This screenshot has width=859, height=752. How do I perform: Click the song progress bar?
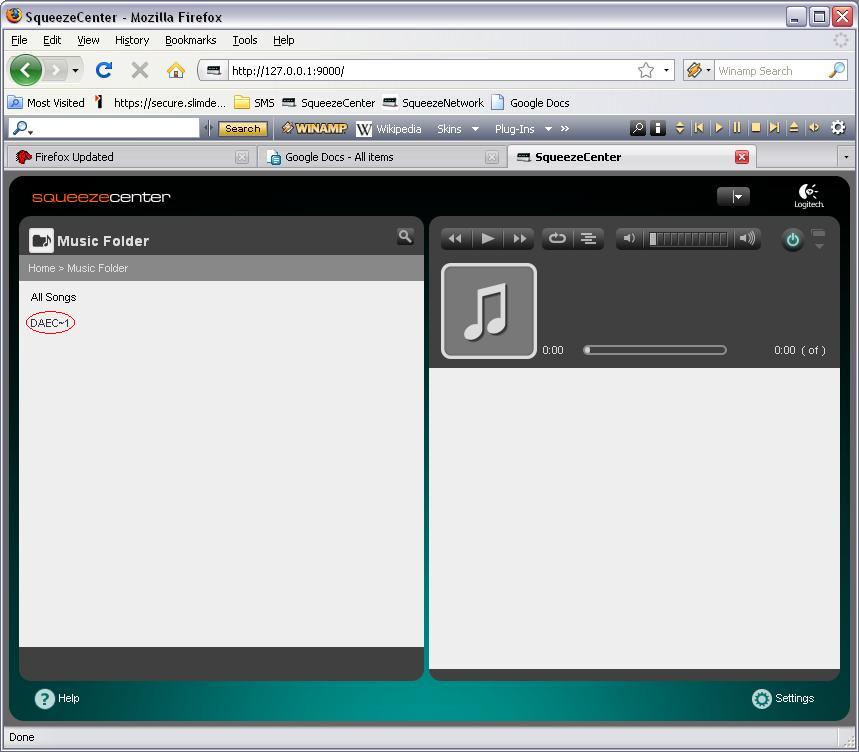pyautogui.click(x=655, y=350)
